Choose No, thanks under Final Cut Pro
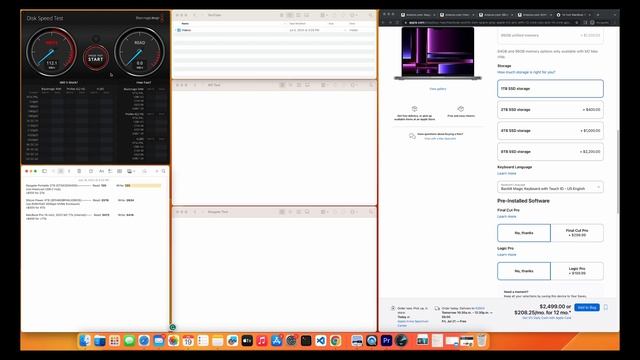The width and height of the screenshot is (640, 360). pos(524,233)
